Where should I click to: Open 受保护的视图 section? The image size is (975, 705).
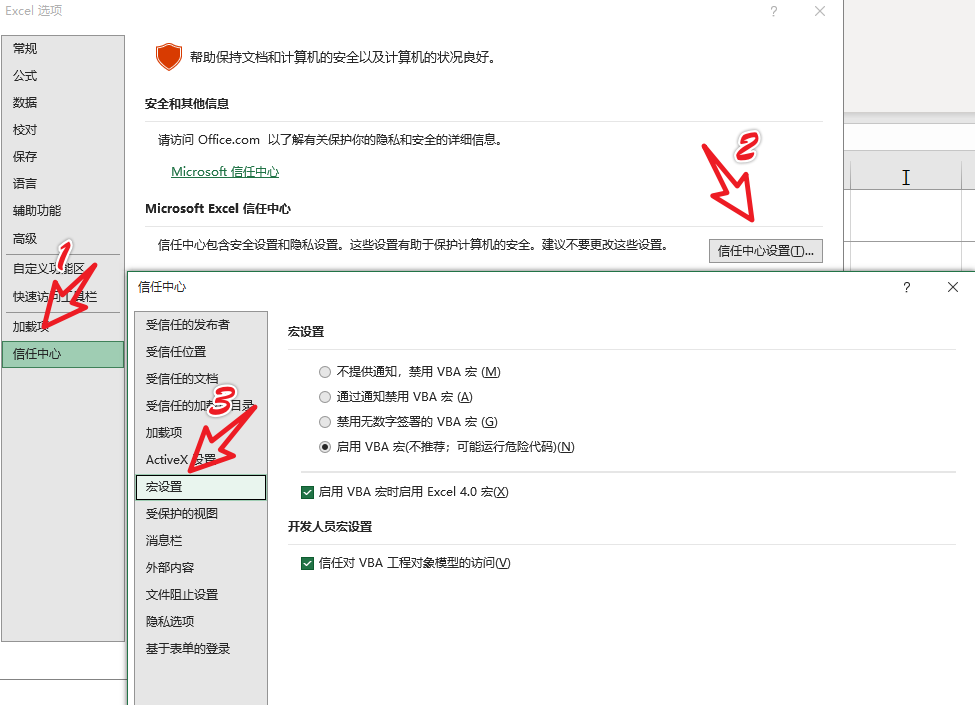(x=201, y=514)
